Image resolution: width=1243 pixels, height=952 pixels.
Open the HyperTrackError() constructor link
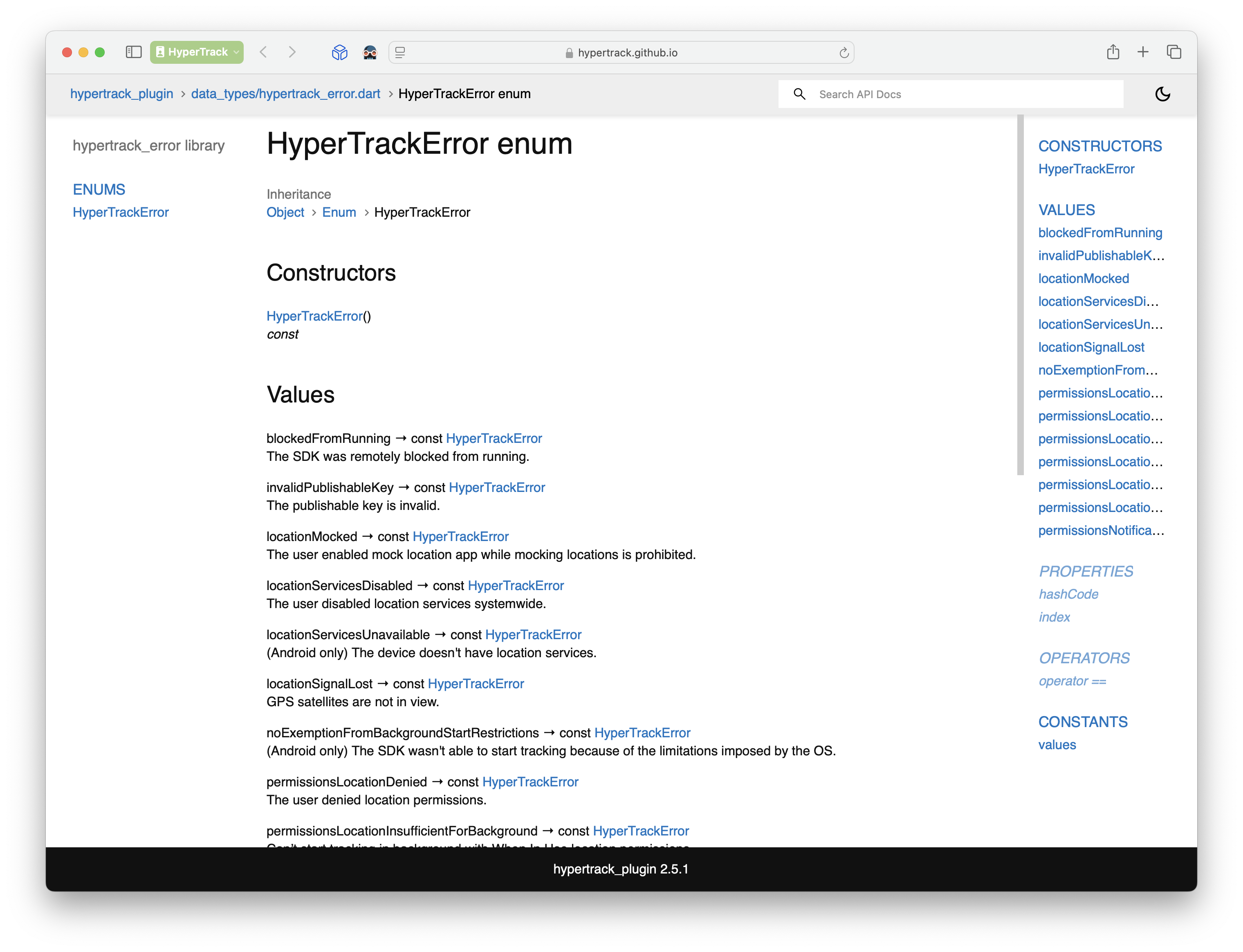pos(314,316)
